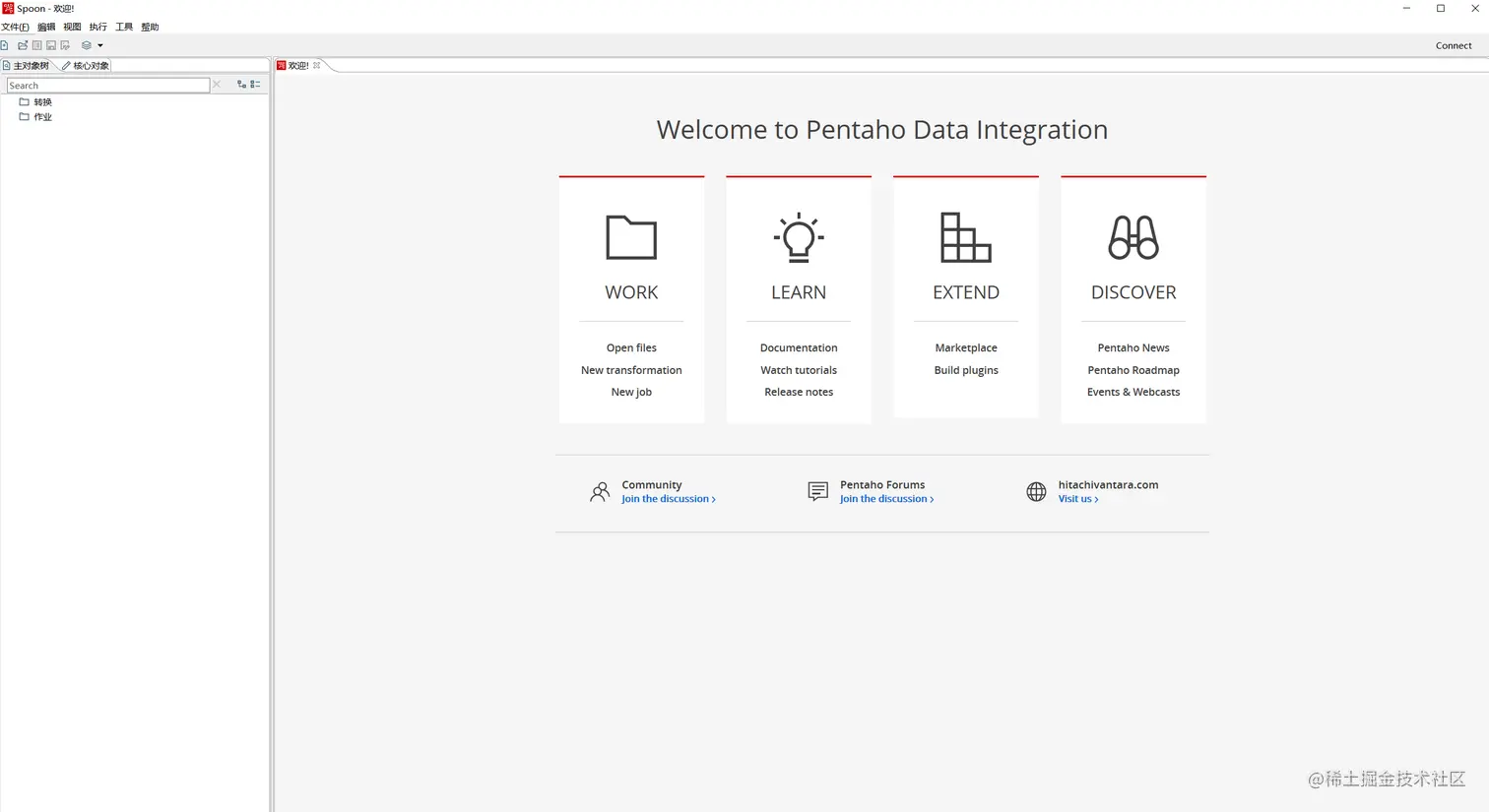Open the Pentaho News link
This screenshot has height=812, width=1489.
(1133, 347)
